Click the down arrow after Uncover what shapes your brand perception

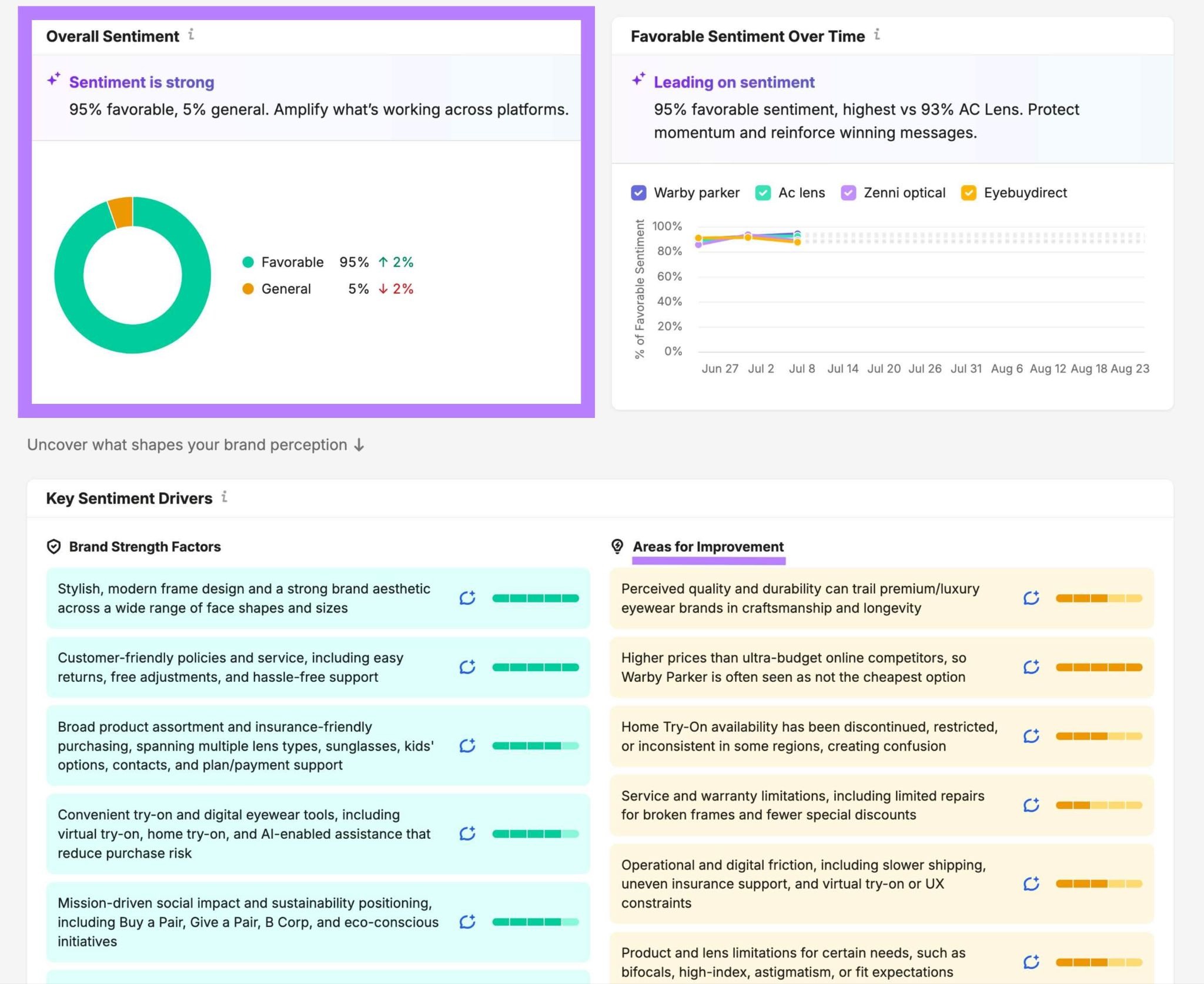click(359, 445)
